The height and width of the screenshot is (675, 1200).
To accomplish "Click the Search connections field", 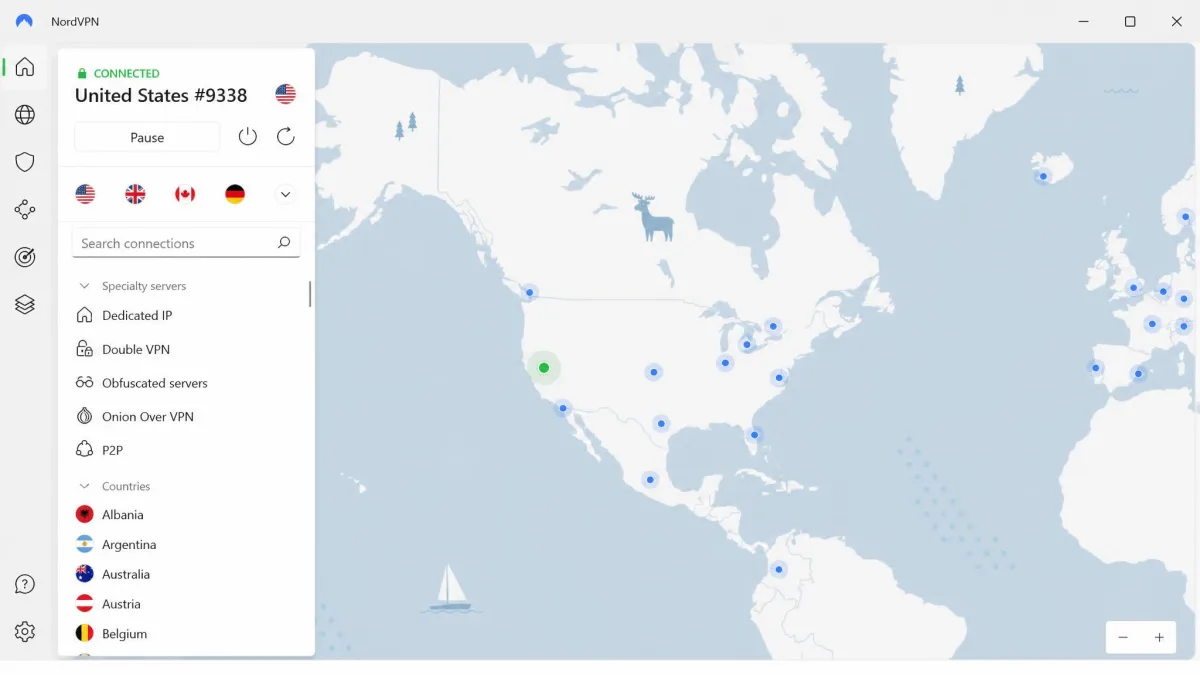I will [x=186, y=243].
